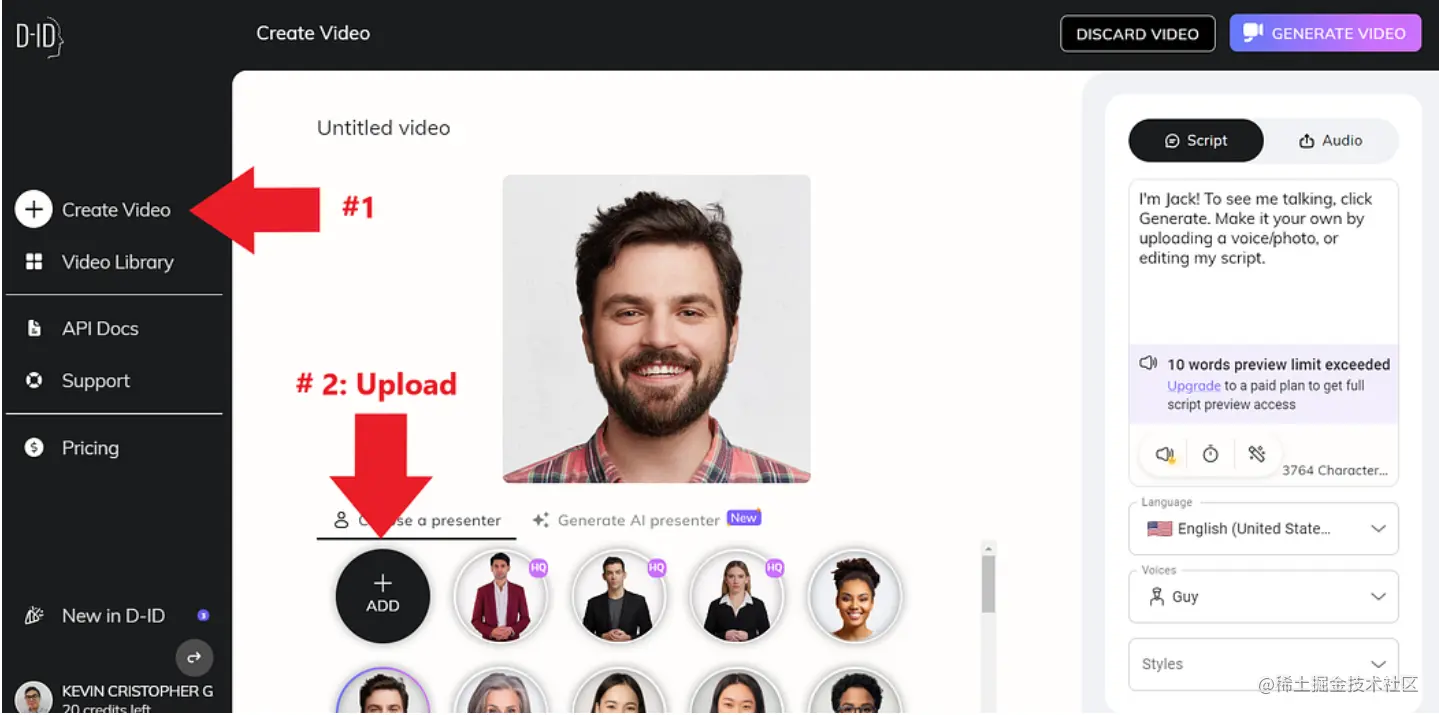Image resolution: width=1439 pixels, height=715 pixels.
Task: Click the notification badge next to New in D-ID
Action: (x=203, y=616)
